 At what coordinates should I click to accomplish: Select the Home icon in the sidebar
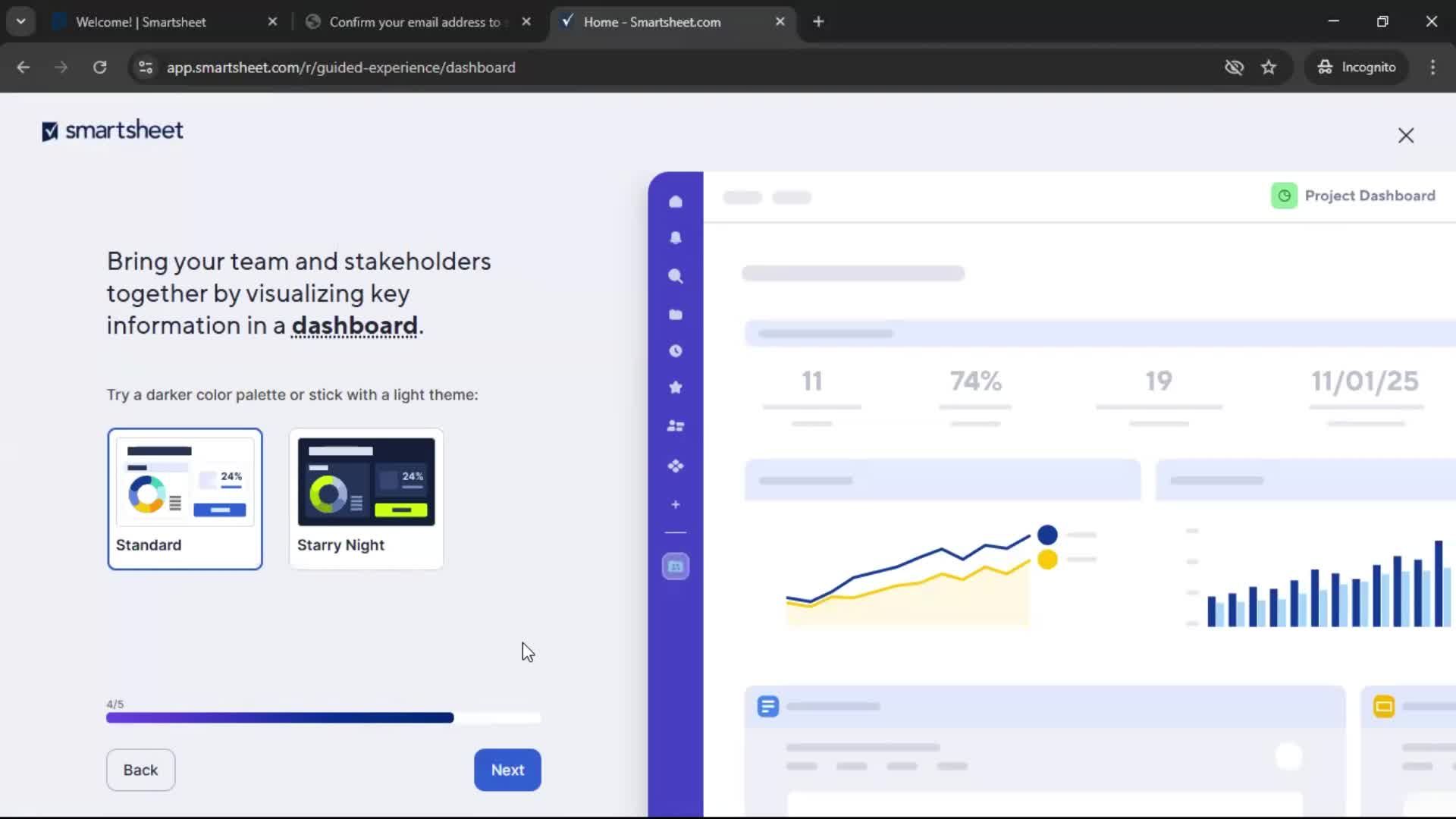[675, 201]
